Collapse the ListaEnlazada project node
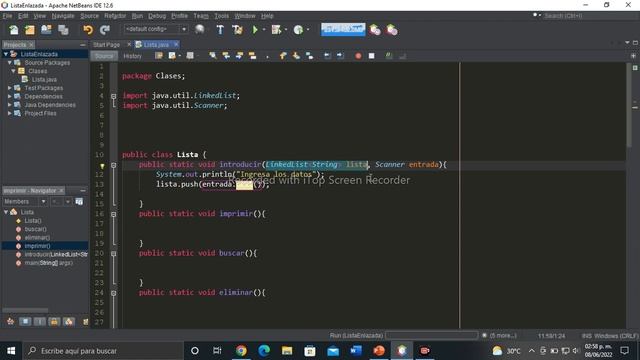Viewport: 640px width, 360px height. tap(6, 54)
